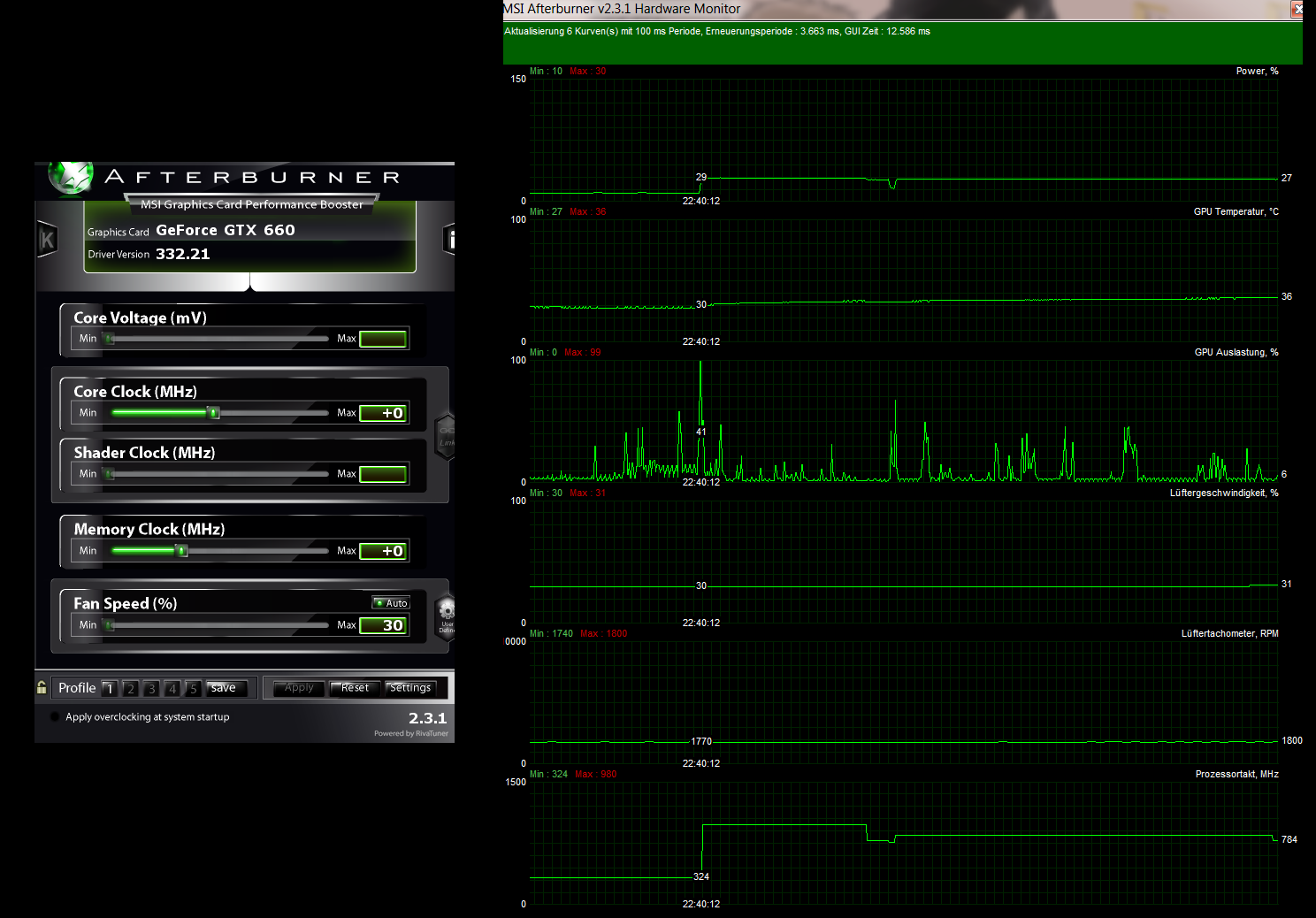Close the Hardware Monitor window

(1297, 10)
